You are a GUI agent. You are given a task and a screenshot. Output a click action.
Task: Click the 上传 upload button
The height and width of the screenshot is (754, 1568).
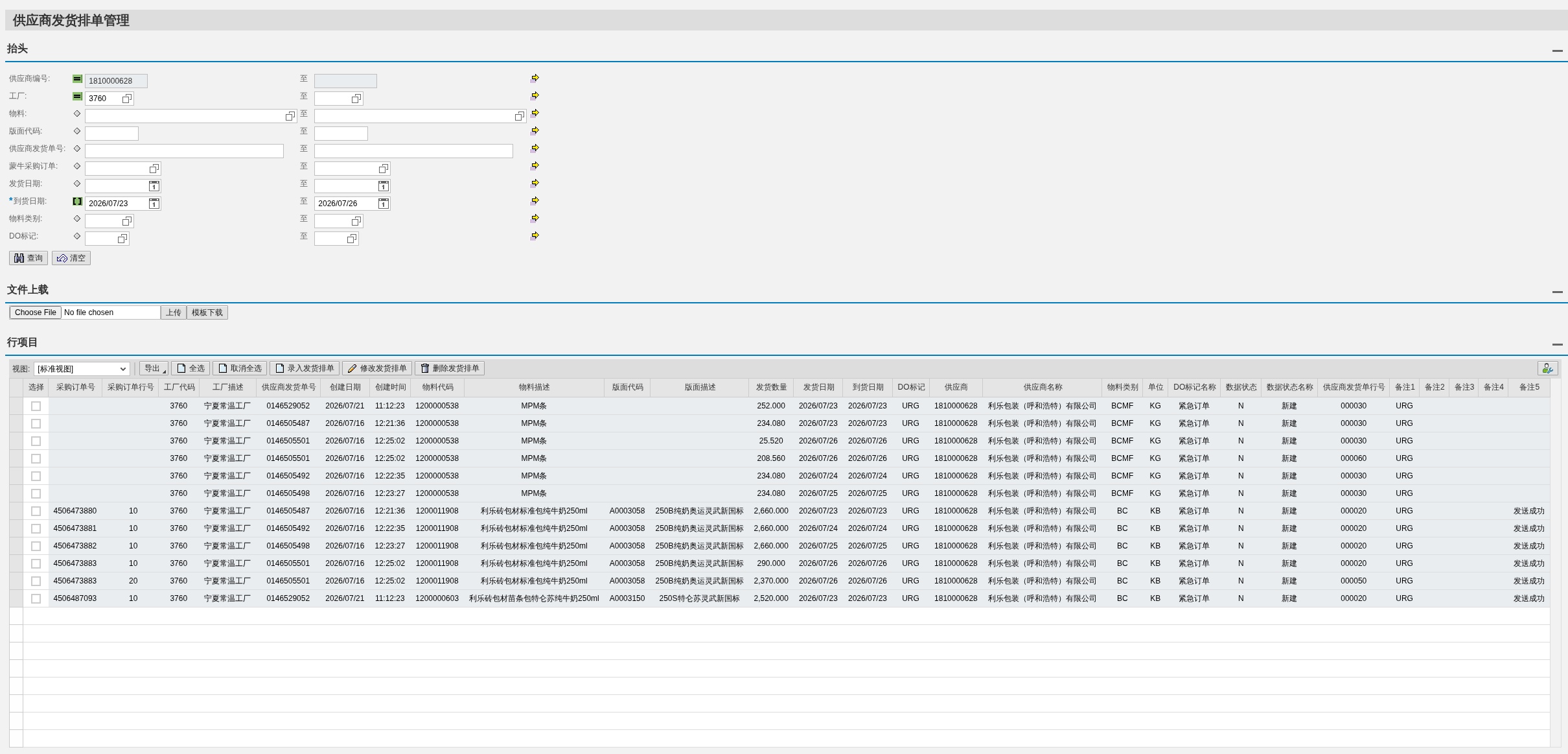click(174, 312)
